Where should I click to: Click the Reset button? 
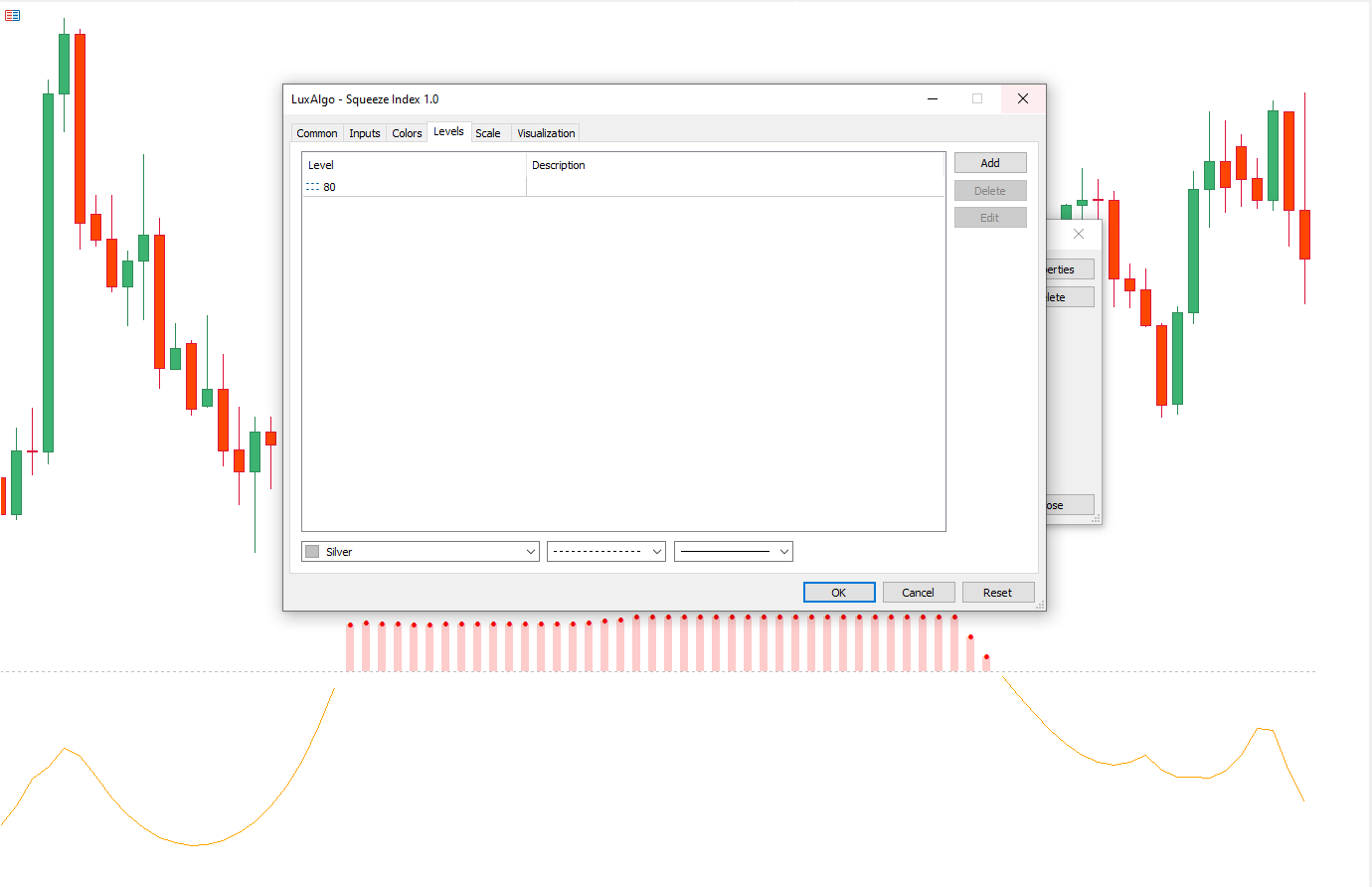[997, 593]
